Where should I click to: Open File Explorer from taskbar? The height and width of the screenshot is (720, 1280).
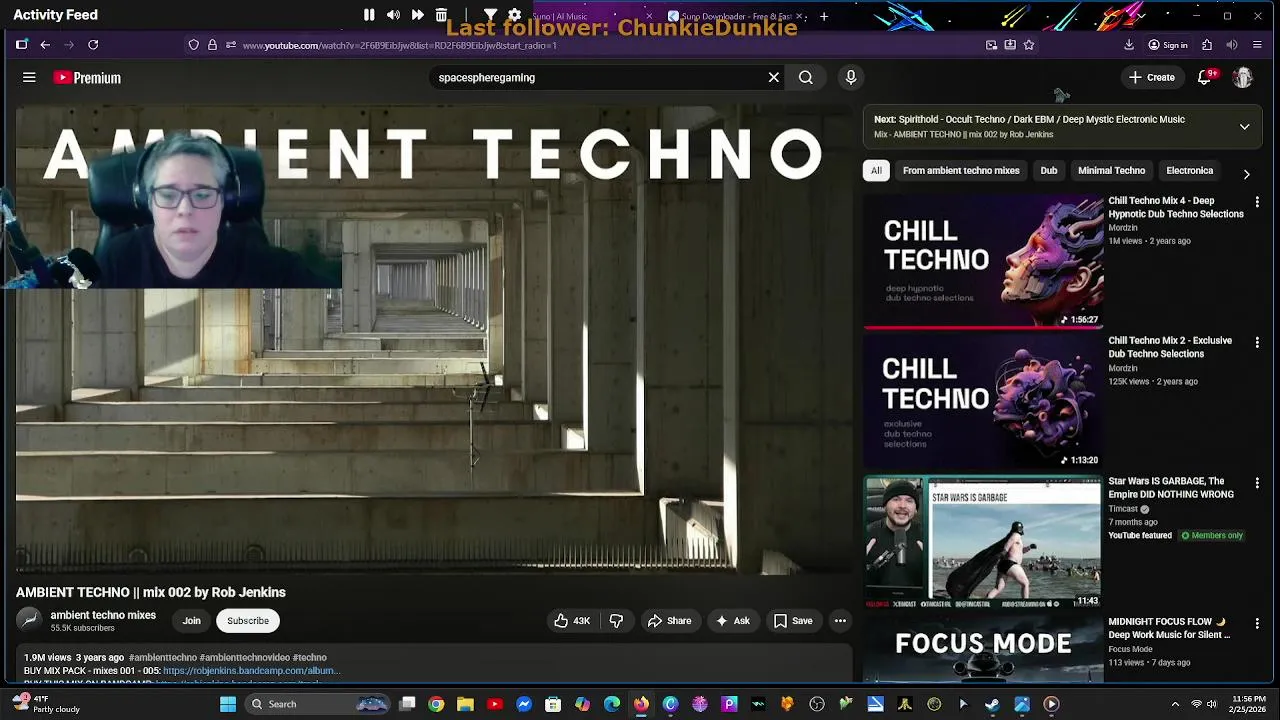pyautogui.click(x=465, y=704)
